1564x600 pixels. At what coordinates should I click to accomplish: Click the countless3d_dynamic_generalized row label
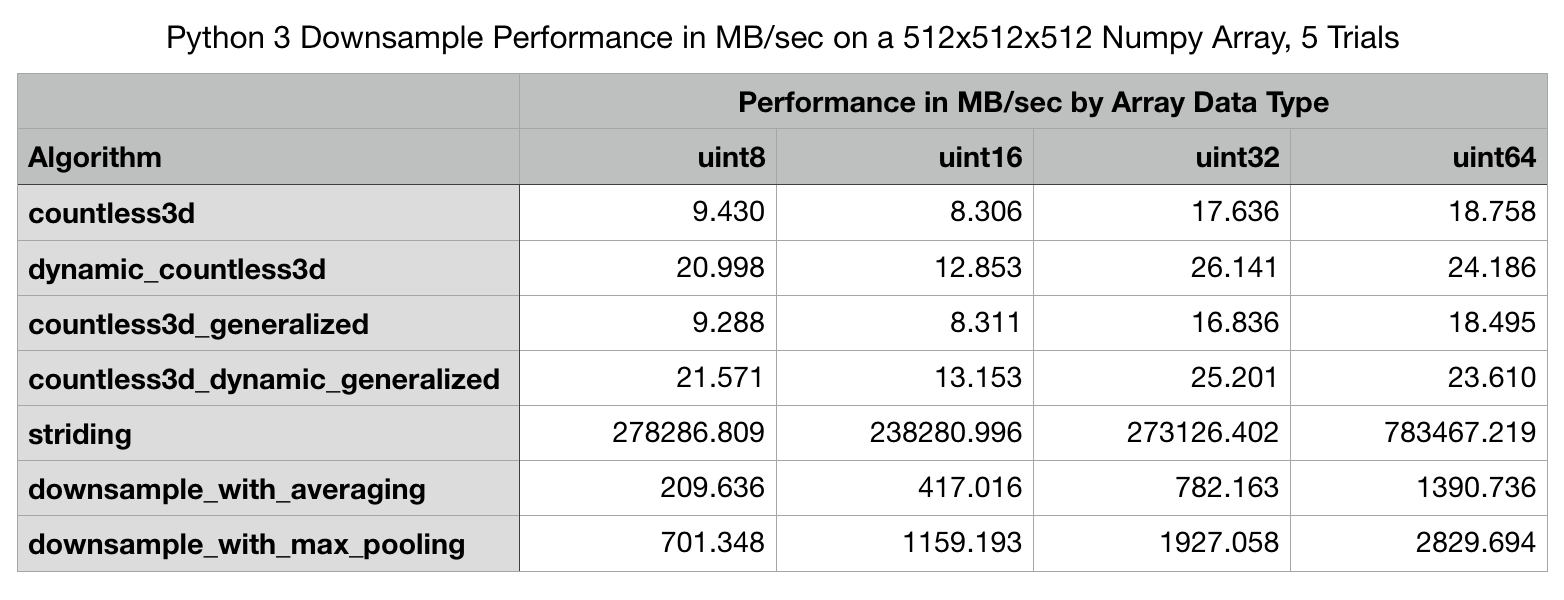[x=264, y=379]
